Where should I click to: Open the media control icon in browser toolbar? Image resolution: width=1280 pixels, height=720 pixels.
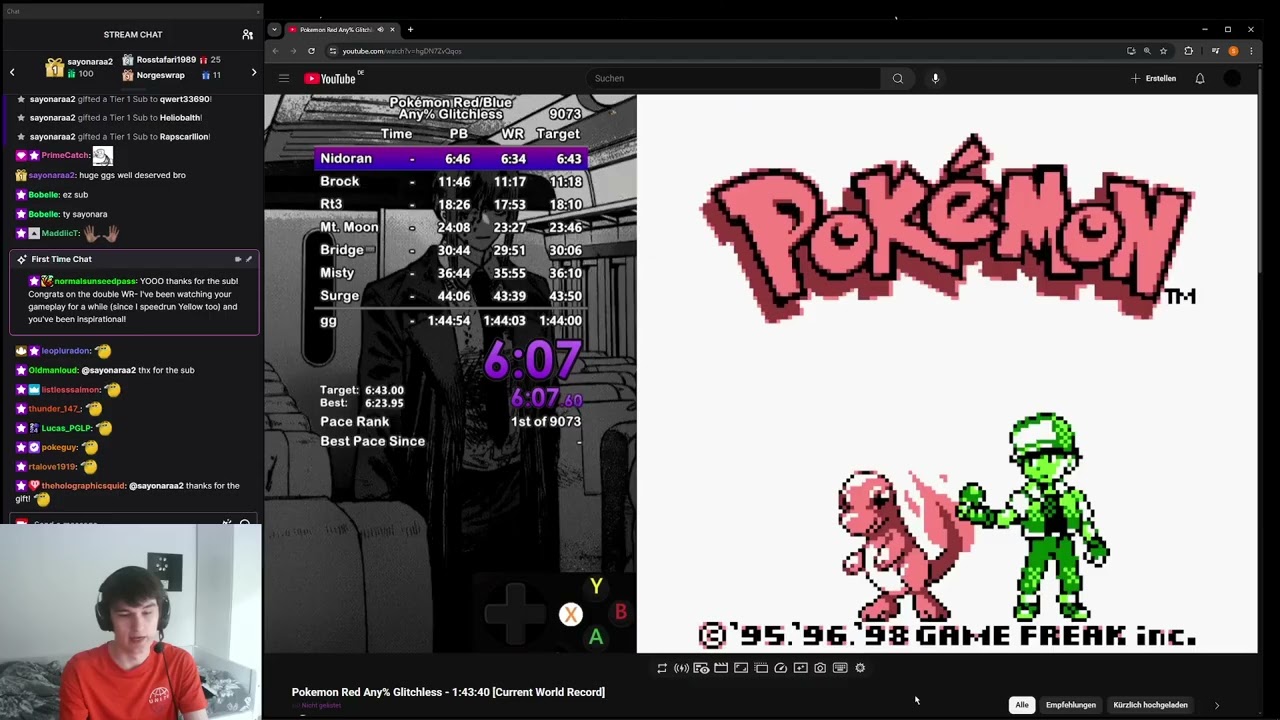[1215, 51]
